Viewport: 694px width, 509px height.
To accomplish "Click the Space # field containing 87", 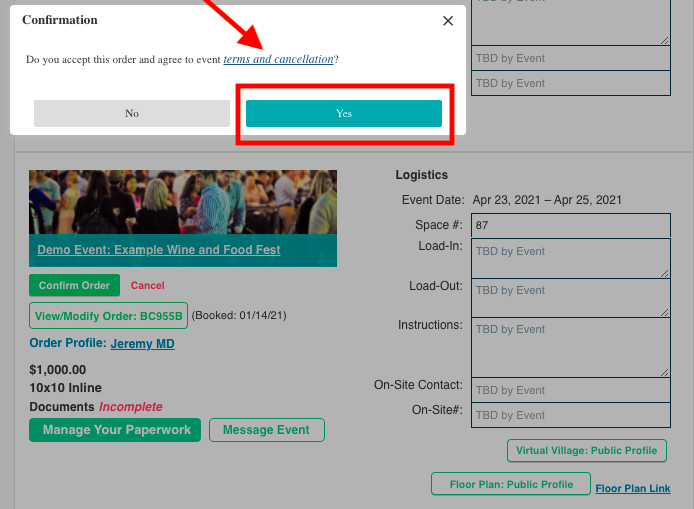I will tap(571, 225).
